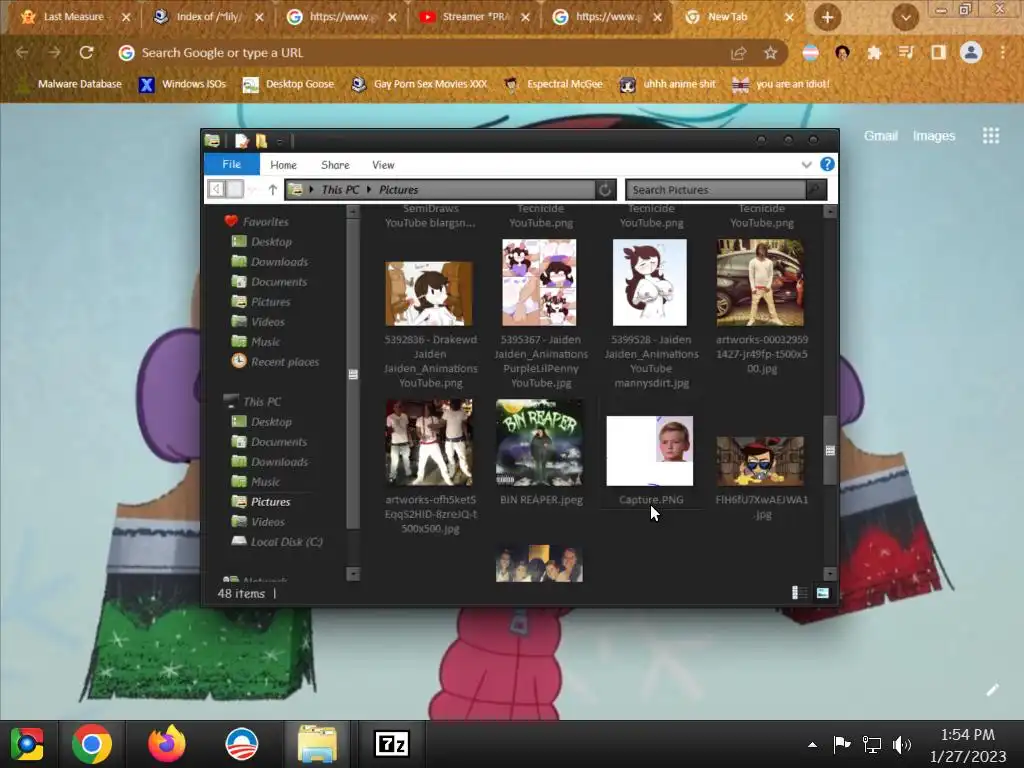The image size is (1024, 768).
Task: Open Chrome three-dot menu
Action: pyautogui.click(x=1003, y=53)
